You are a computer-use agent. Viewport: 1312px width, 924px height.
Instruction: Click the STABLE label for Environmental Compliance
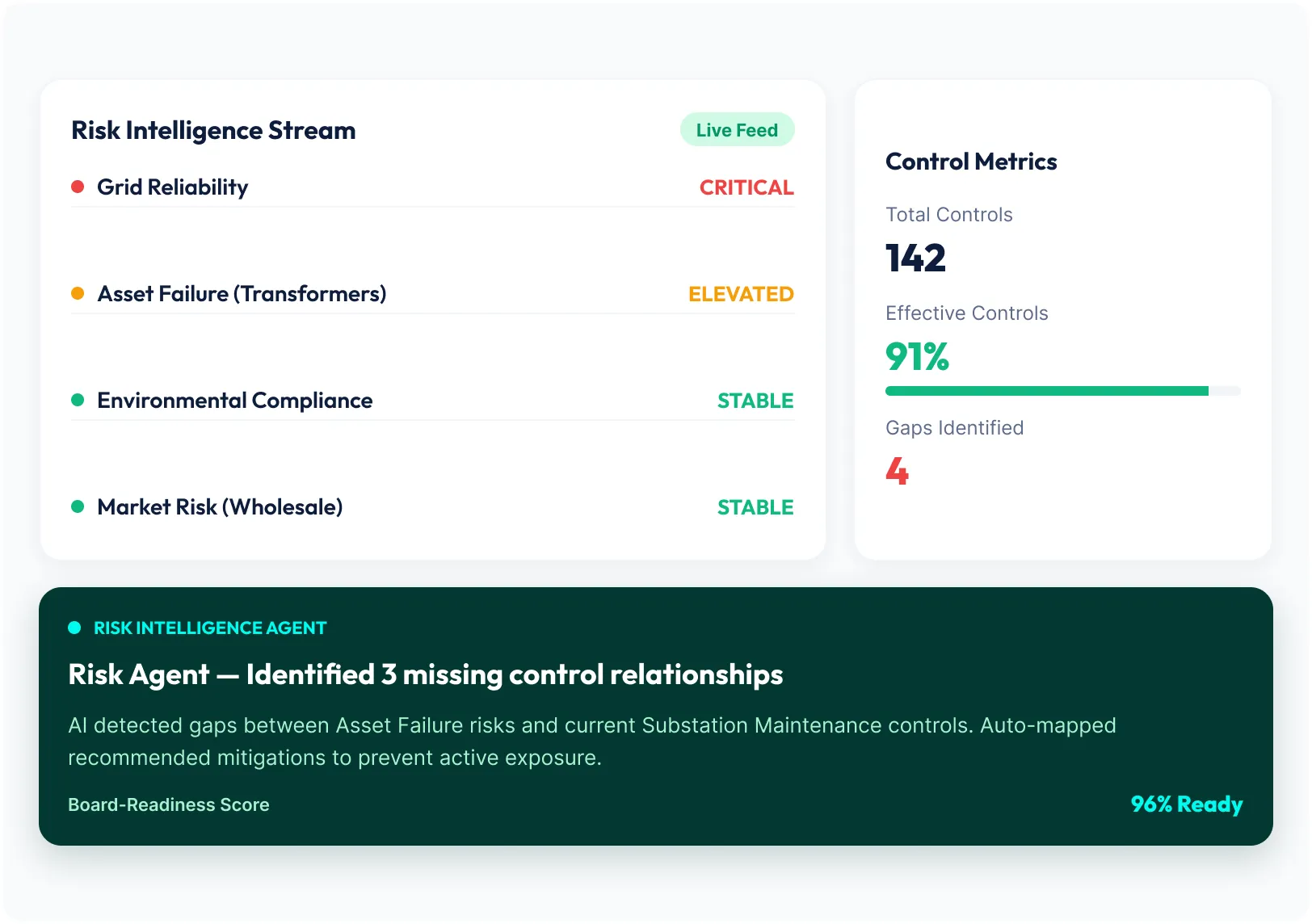click(755, 401)
